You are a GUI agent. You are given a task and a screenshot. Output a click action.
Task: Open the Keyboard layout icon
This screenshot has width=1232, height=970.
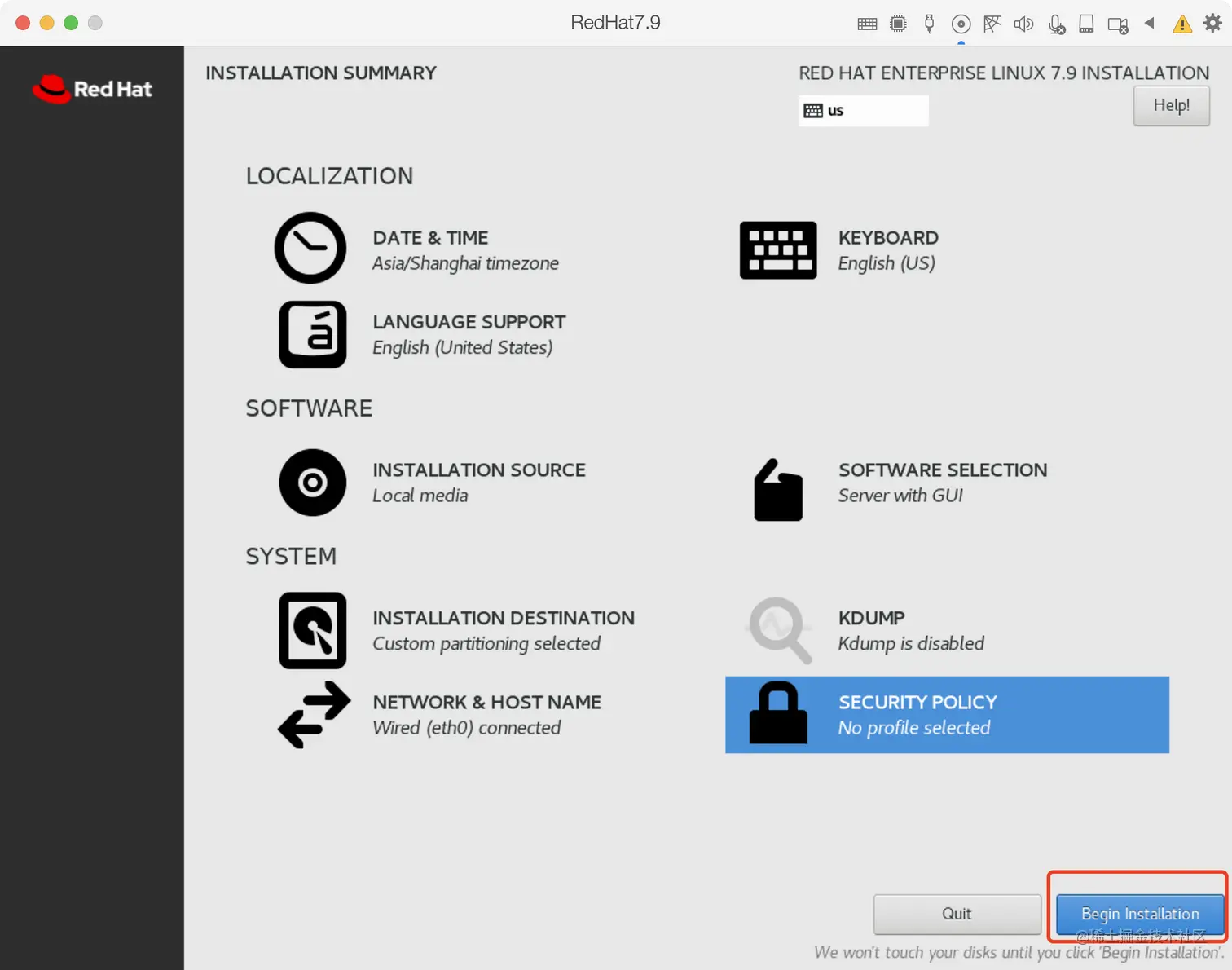click(778, 250)
